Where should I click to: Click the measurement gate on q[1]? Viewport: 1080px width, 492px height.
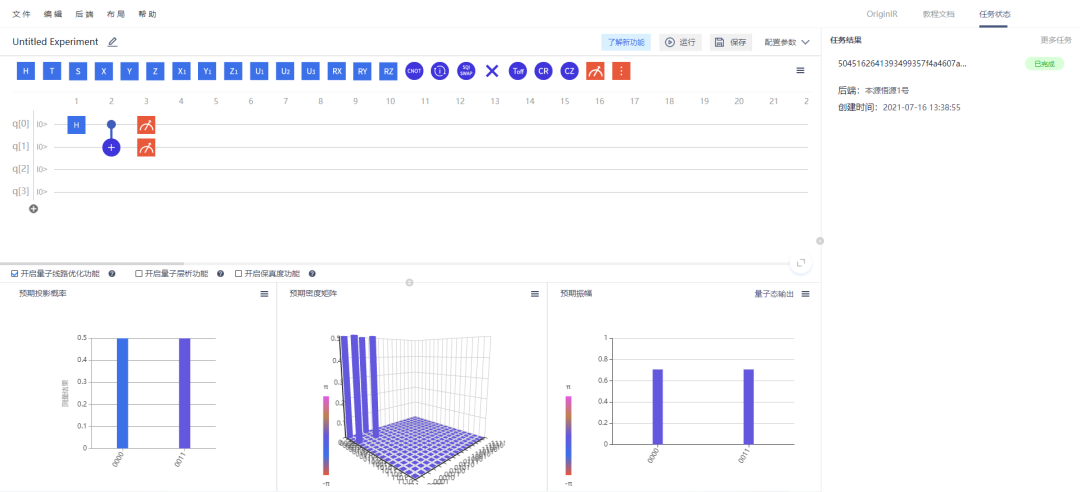(146, 147)
